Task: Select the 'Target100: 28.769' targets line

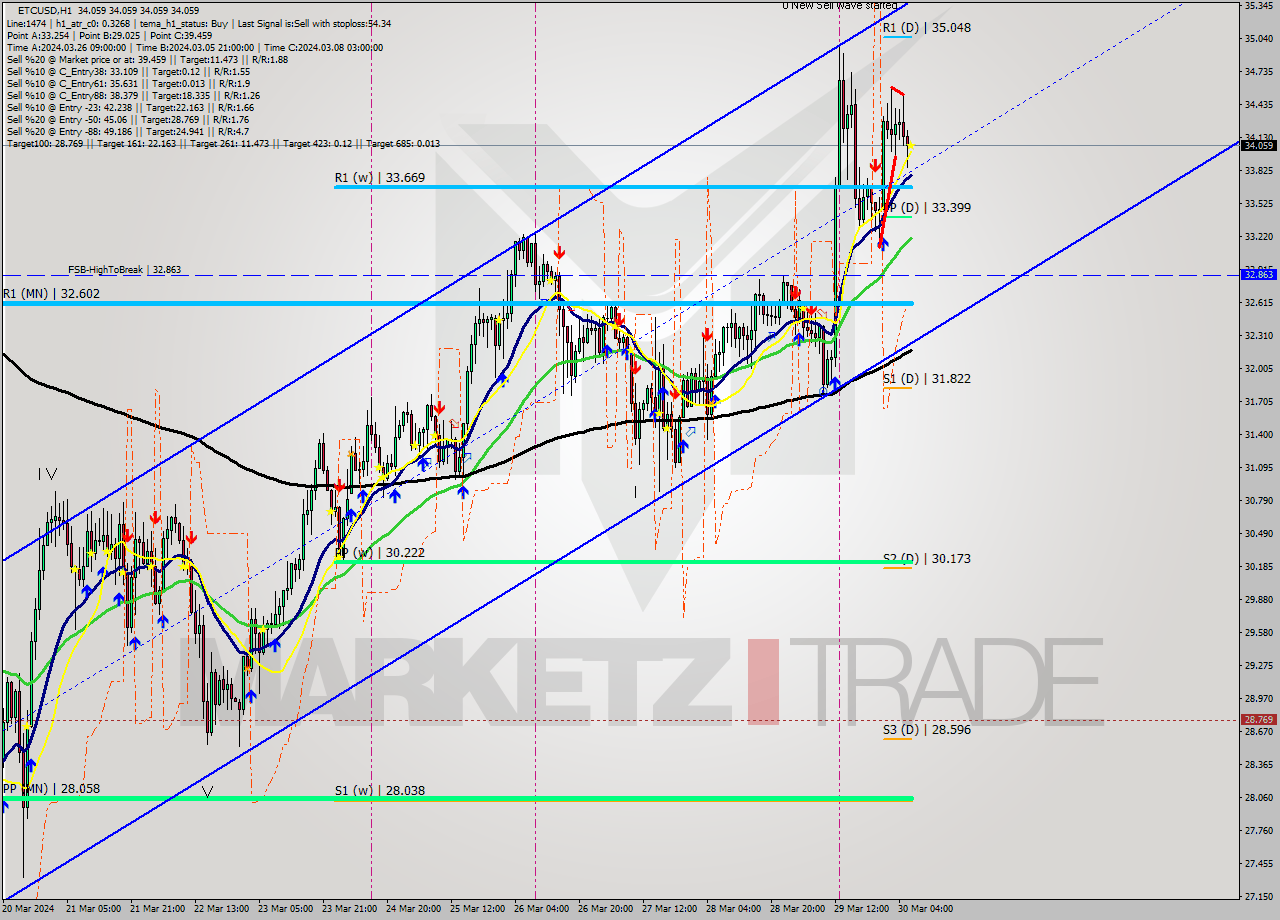Action: pyautogui.click(x=223, y=144)
